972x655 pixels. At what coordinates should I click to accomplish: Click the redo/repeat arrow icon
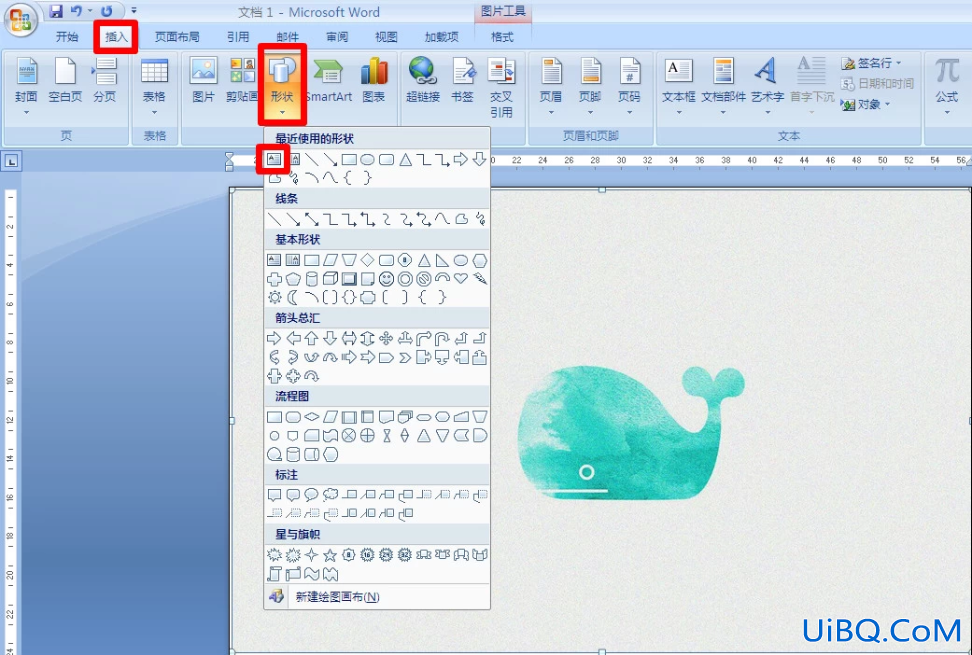[107, 11]
